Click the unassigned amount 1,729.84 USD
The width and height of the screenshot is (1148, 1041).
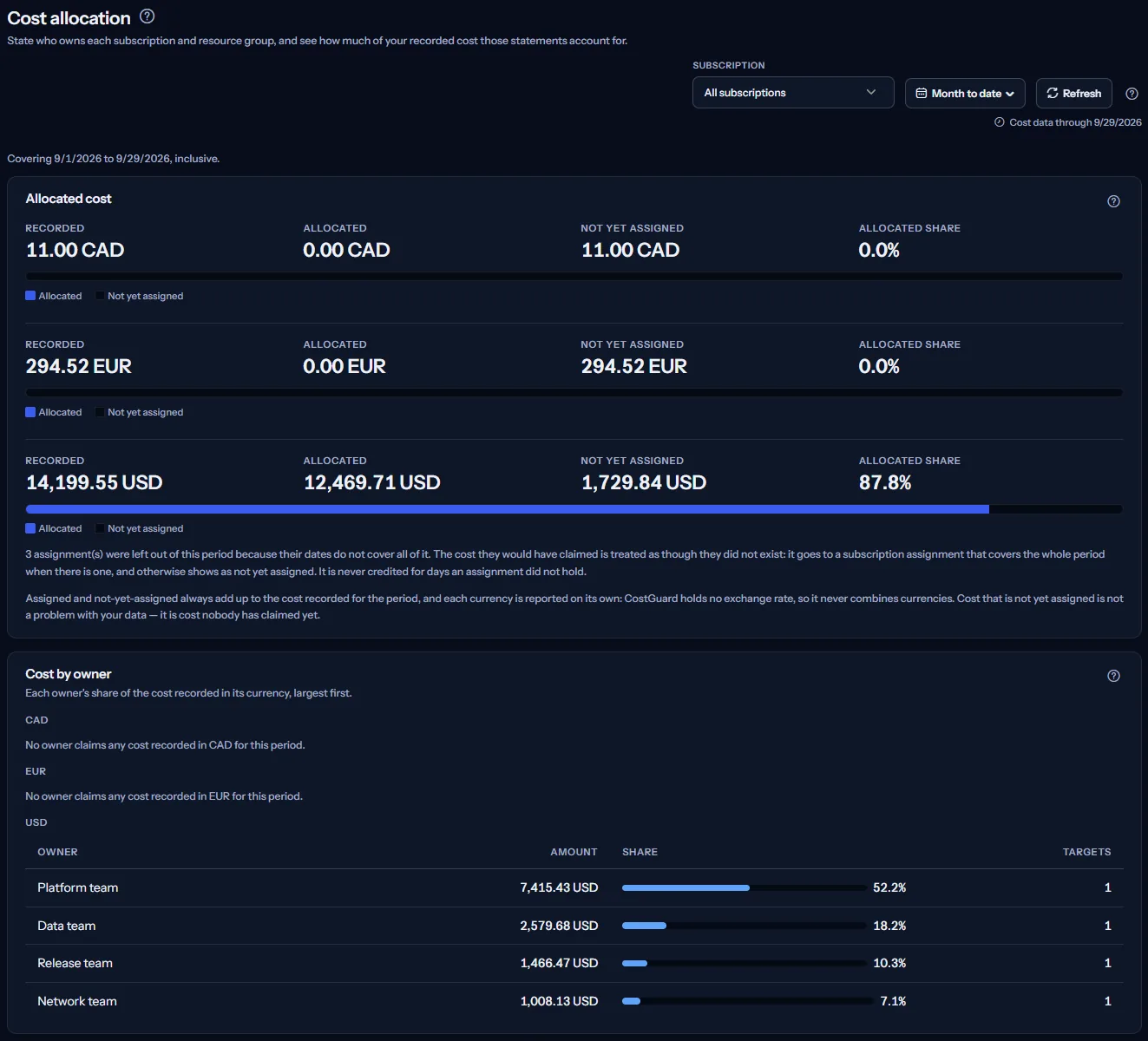click(x=644, y=482)
